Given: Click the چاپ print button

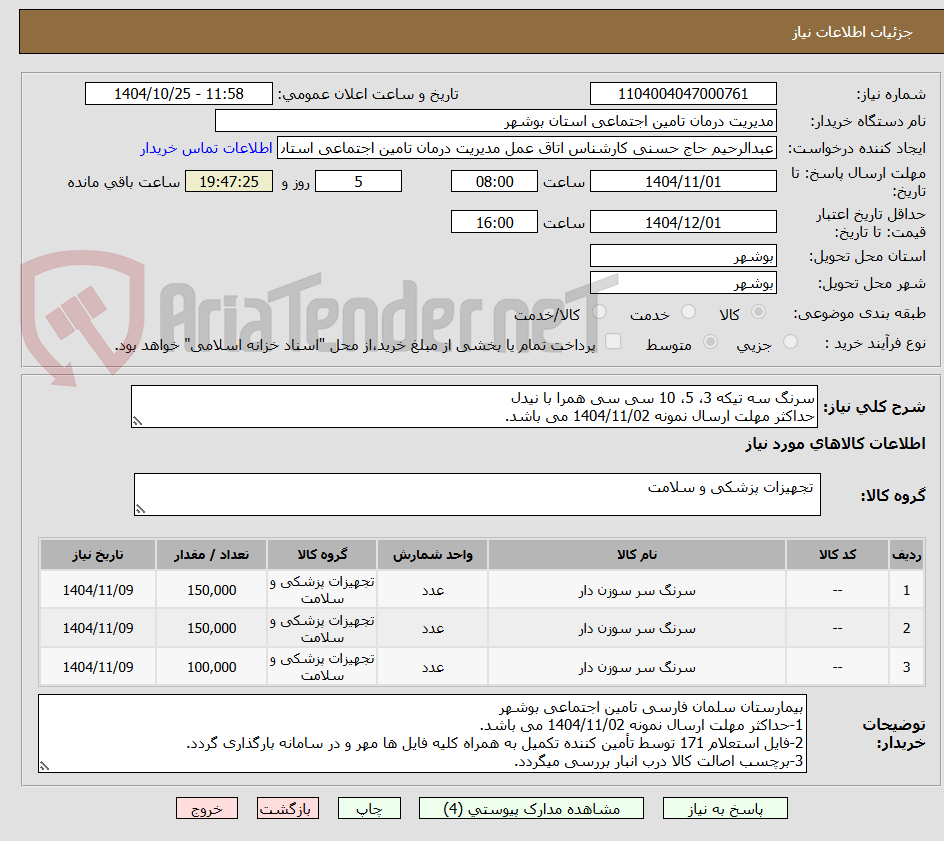Looking at the screenshot, I should click(369, 808).
